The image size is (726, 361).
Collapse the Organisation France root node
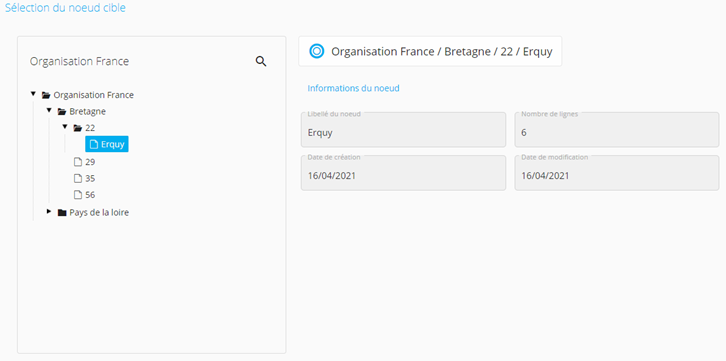coord(33,94)
